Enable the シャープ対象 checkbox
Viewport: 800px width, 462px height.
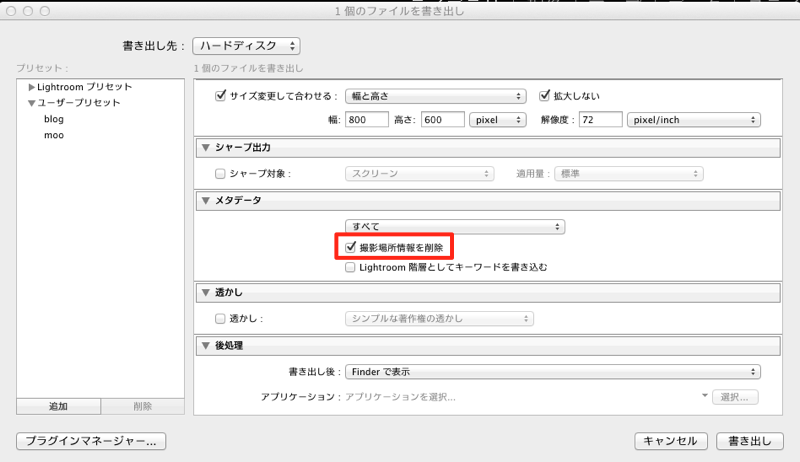point(220,174)
